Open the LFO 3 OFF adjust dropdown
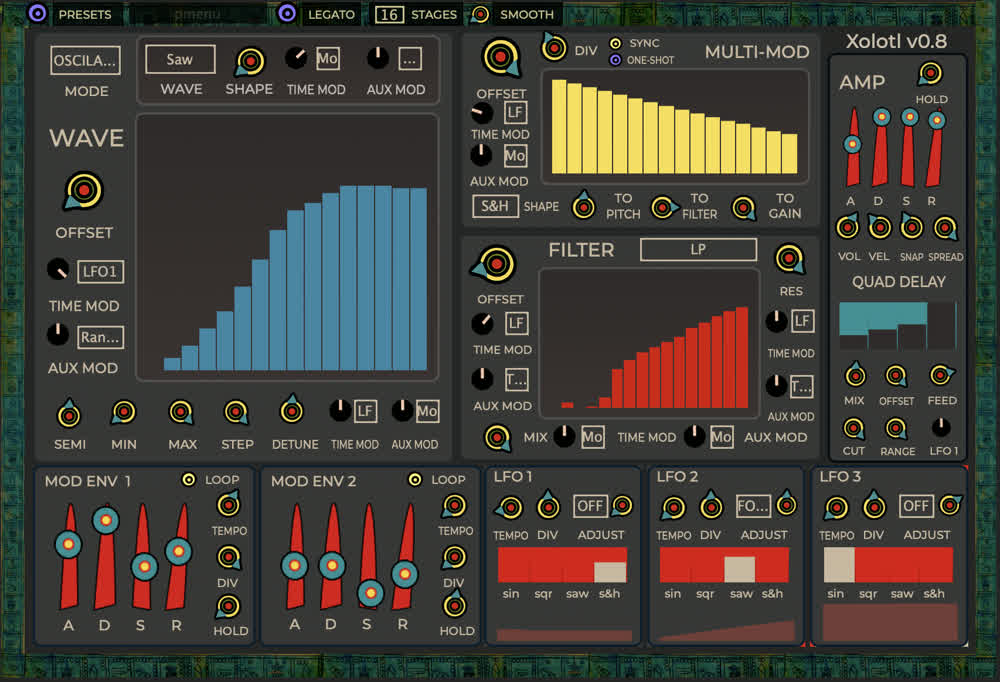 pyautogui.click(x=916, y=506)
